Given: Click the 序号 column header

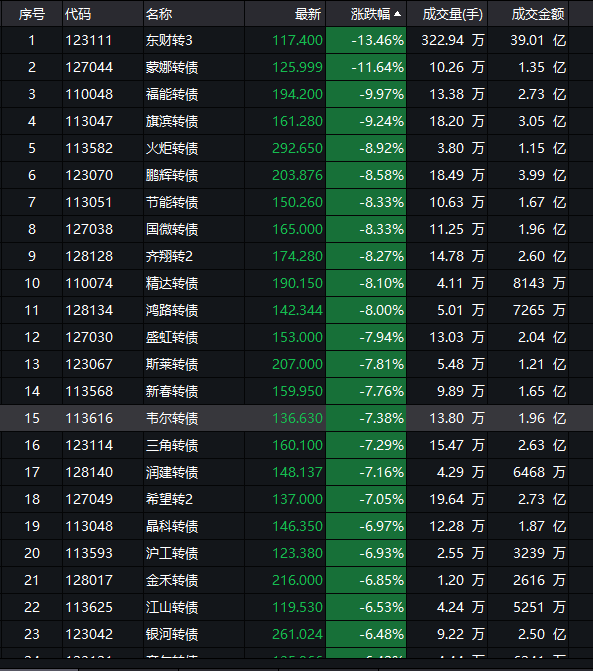Looking at the screenshot, I should [32, 14].
